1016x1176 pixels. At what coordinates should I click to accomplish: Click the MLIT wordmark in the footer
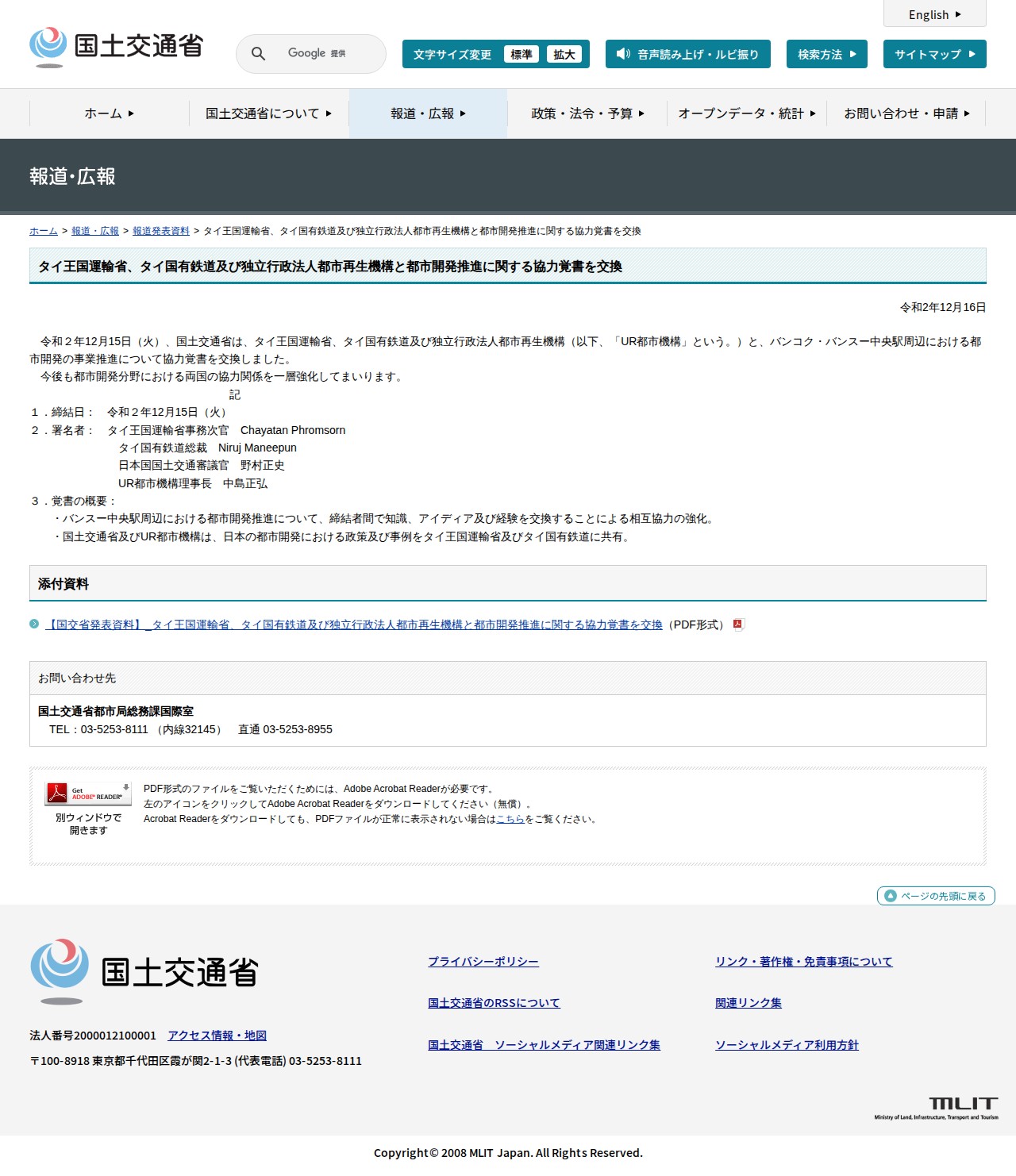point(937,1108)
